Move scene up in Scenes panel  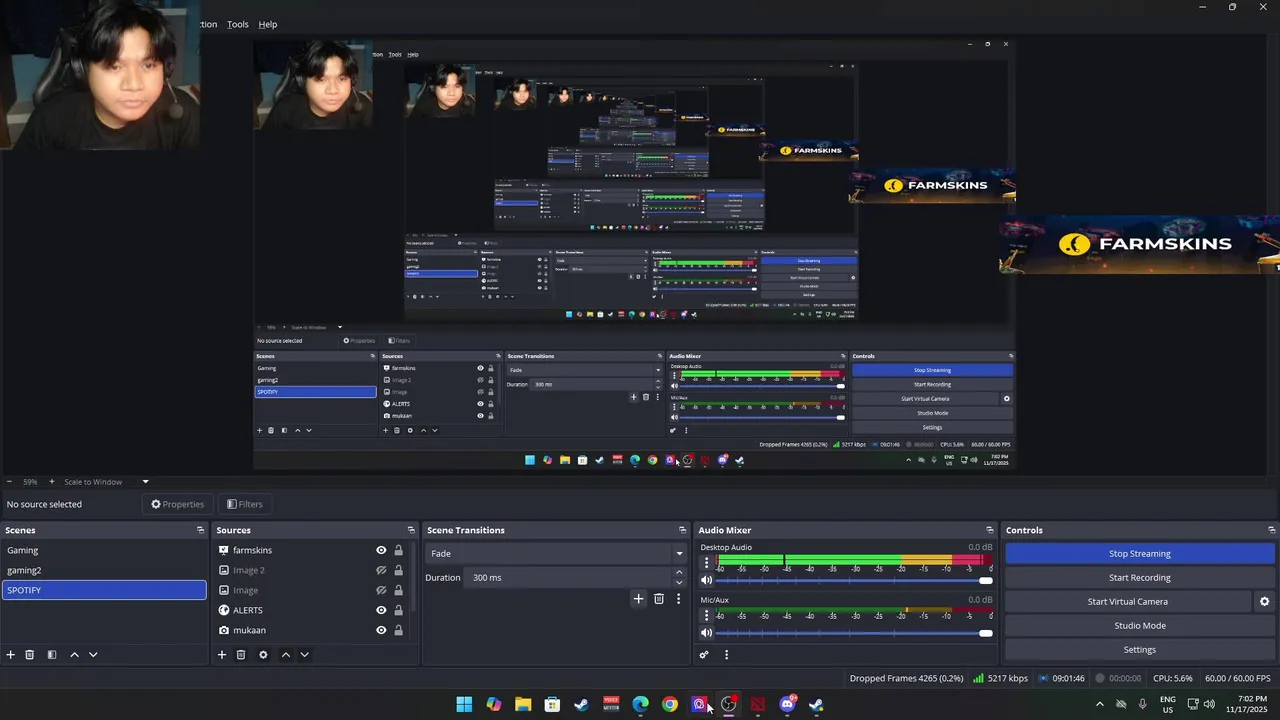[x=74, y=655]
